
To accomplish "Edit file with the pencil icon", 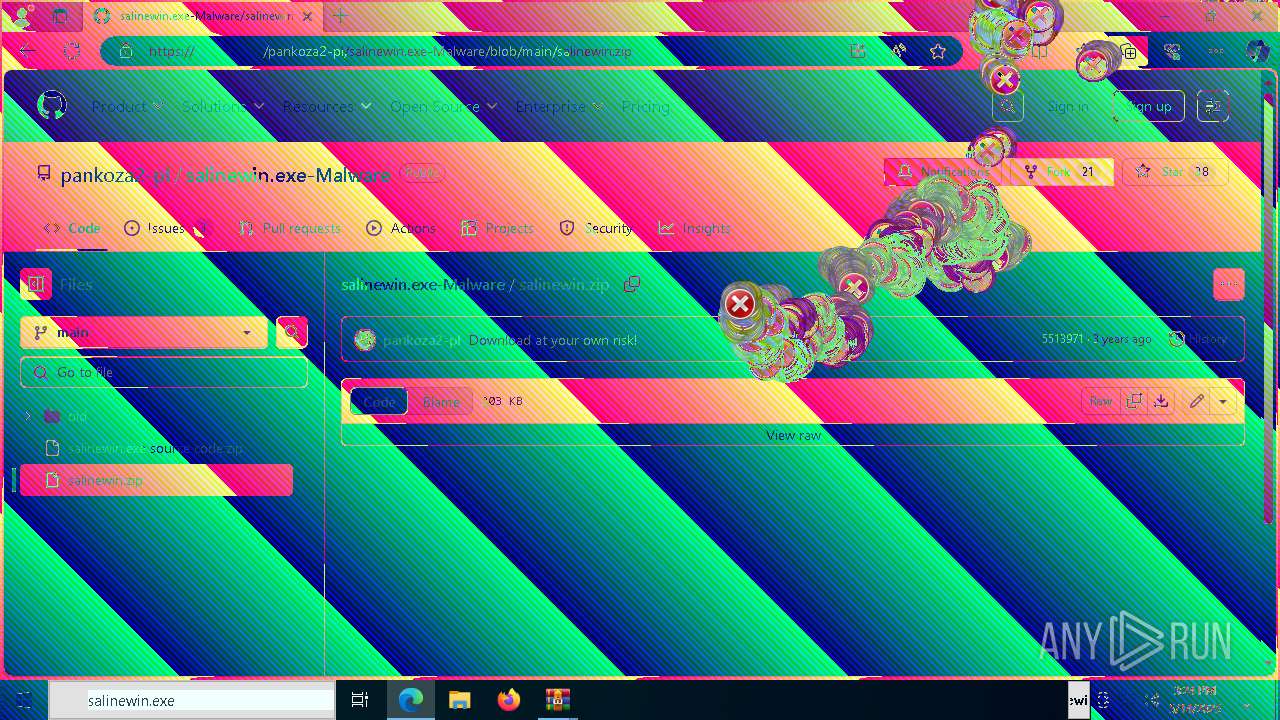I will (x=1196, y=401).
